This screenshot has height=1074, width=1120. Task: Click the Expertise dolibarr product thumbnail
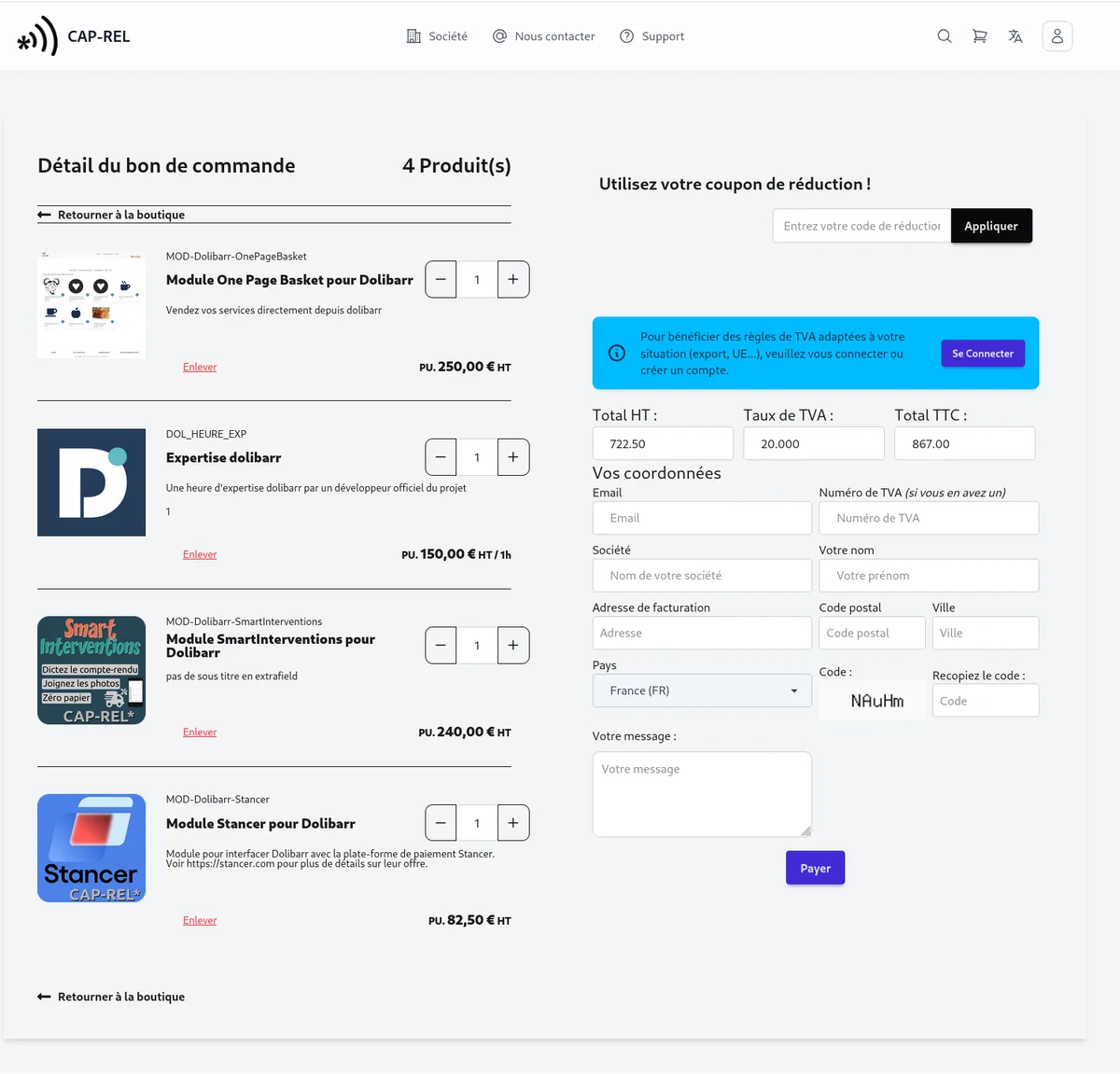[91, 482]
